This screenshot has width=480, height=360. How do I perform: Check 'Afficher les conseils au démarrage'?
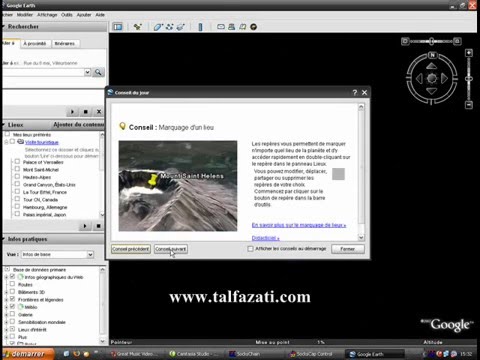pyautogui.click(x=250, y=249)
